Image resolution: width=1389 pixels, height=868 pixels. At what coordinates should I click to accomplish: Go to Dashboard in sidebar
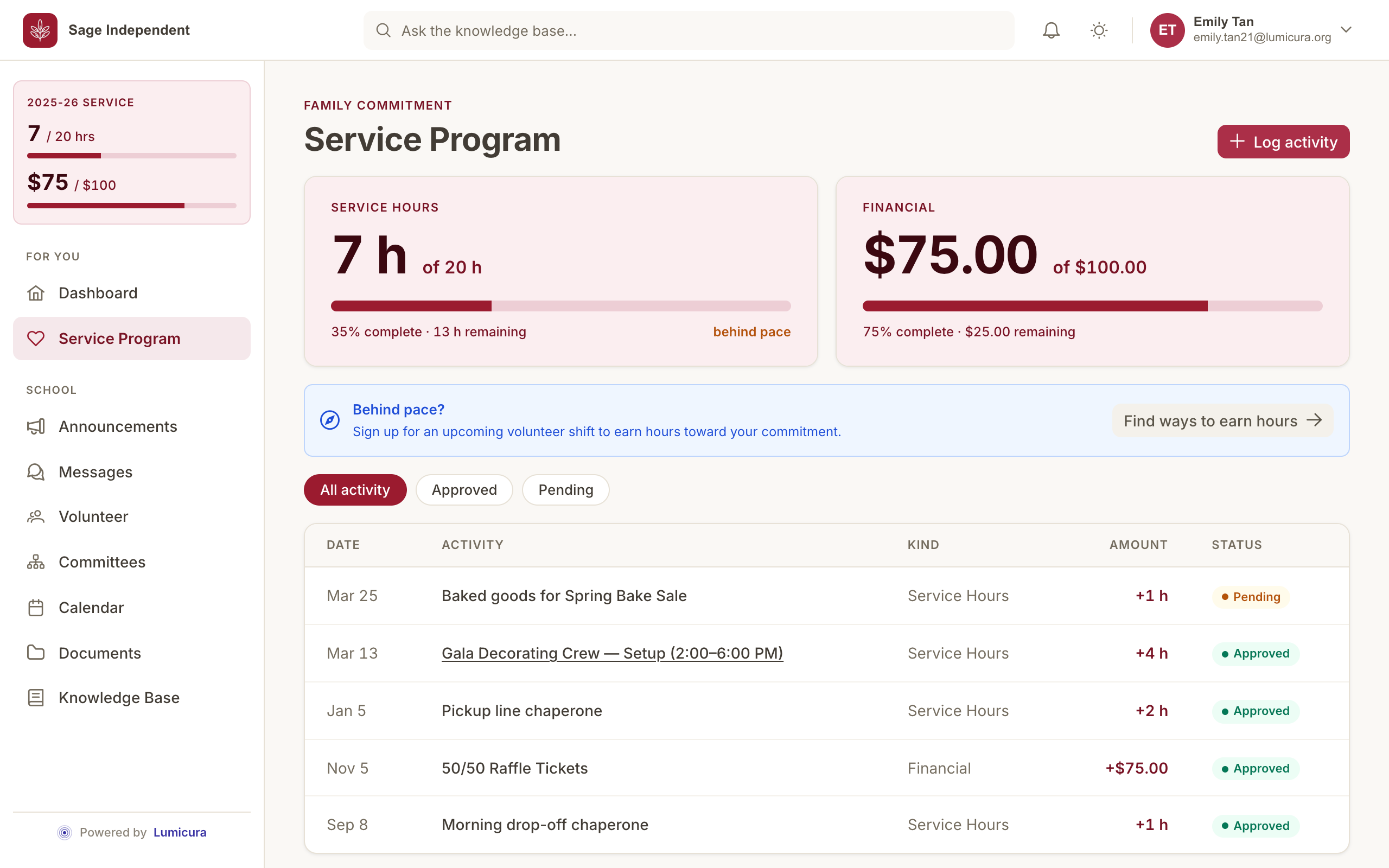[131, 293]
